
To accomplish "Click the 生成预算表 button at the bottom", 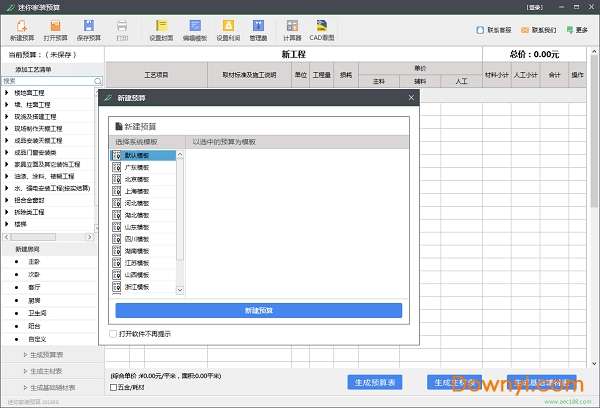I will pyautogui.click(x=376, y=381).
